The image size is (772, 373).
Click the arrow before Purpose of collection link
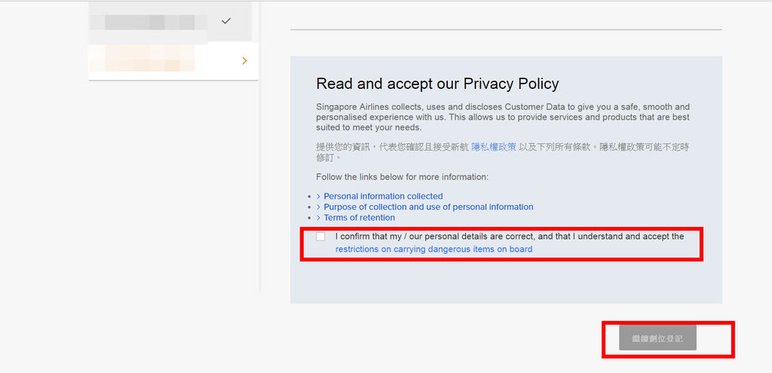point(319,207)
